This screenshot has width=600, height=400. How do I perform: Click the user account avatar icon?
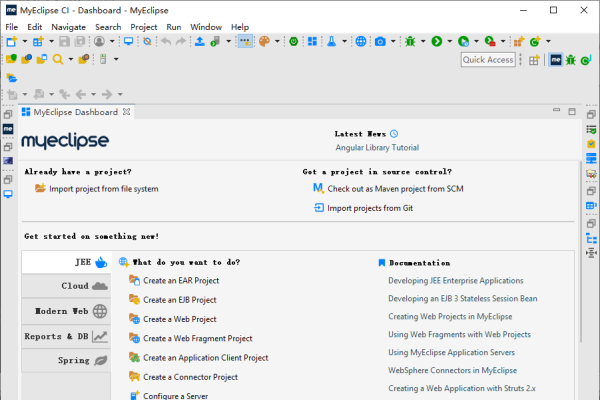click(x=99, y=41)
